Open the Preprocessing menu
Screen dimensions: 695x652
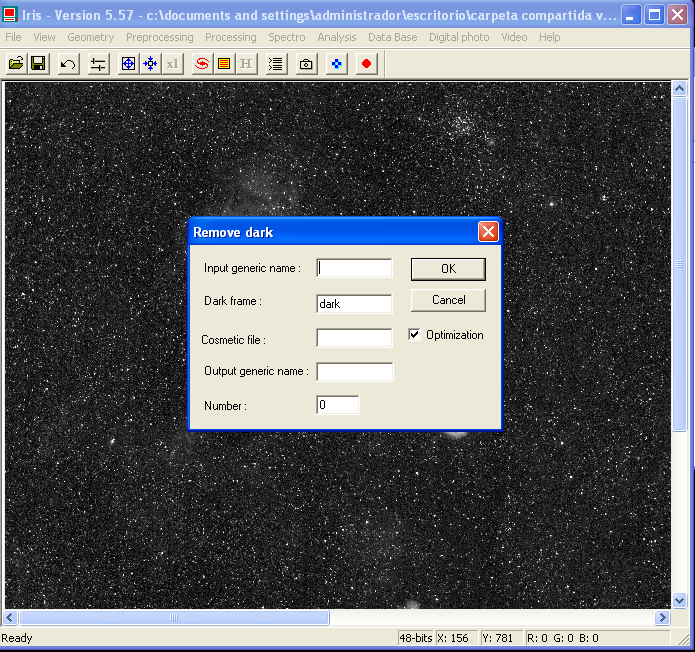click(x=160, y=37)
